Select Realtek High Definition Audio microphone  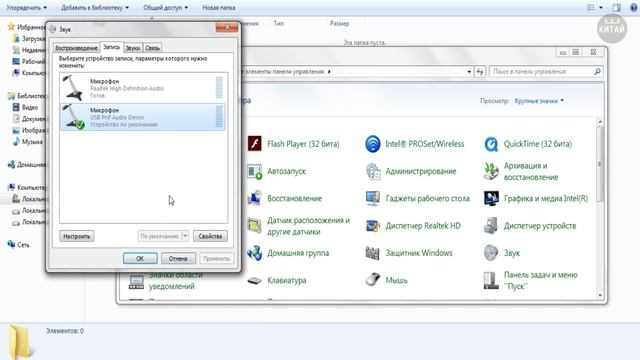coord(142,88)
